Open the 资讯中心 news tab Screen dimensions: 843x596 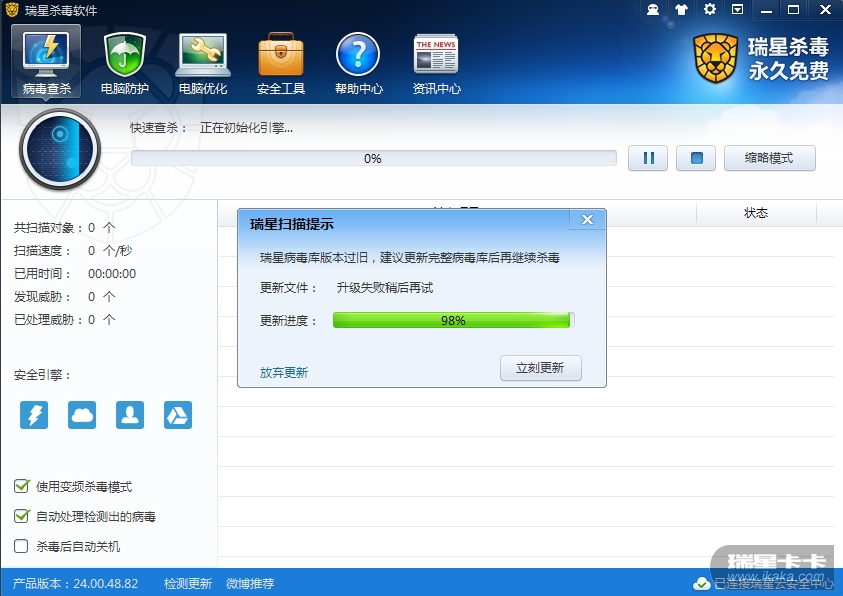click(436, 63)
